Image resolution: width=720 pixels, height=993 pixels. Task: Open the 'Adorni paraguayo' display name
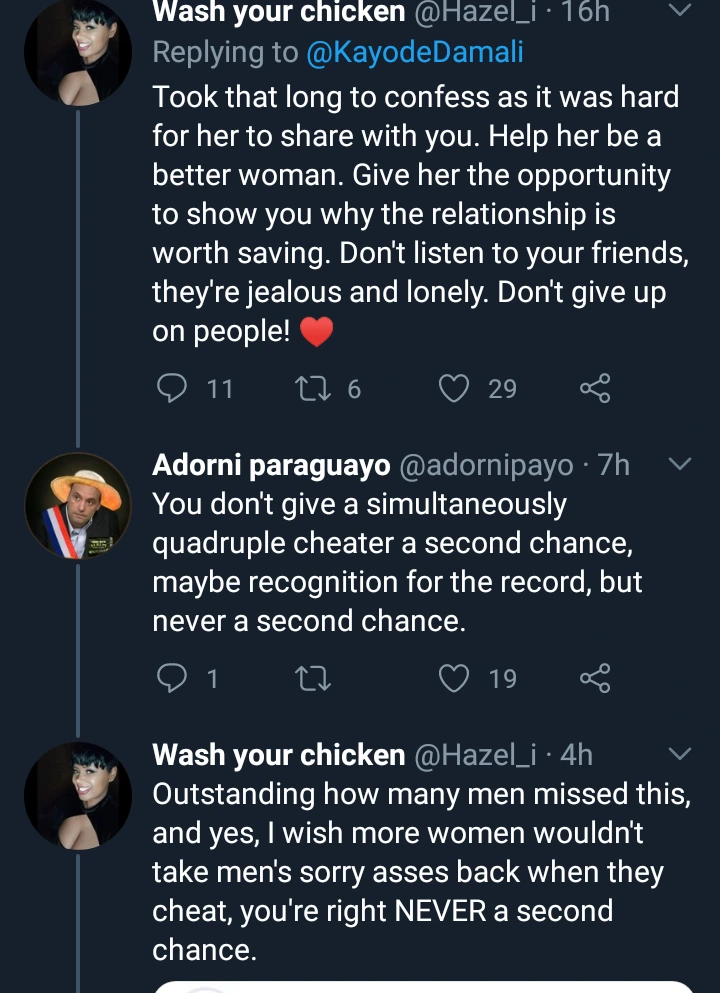pyautogui.click(x=271, y=465)
